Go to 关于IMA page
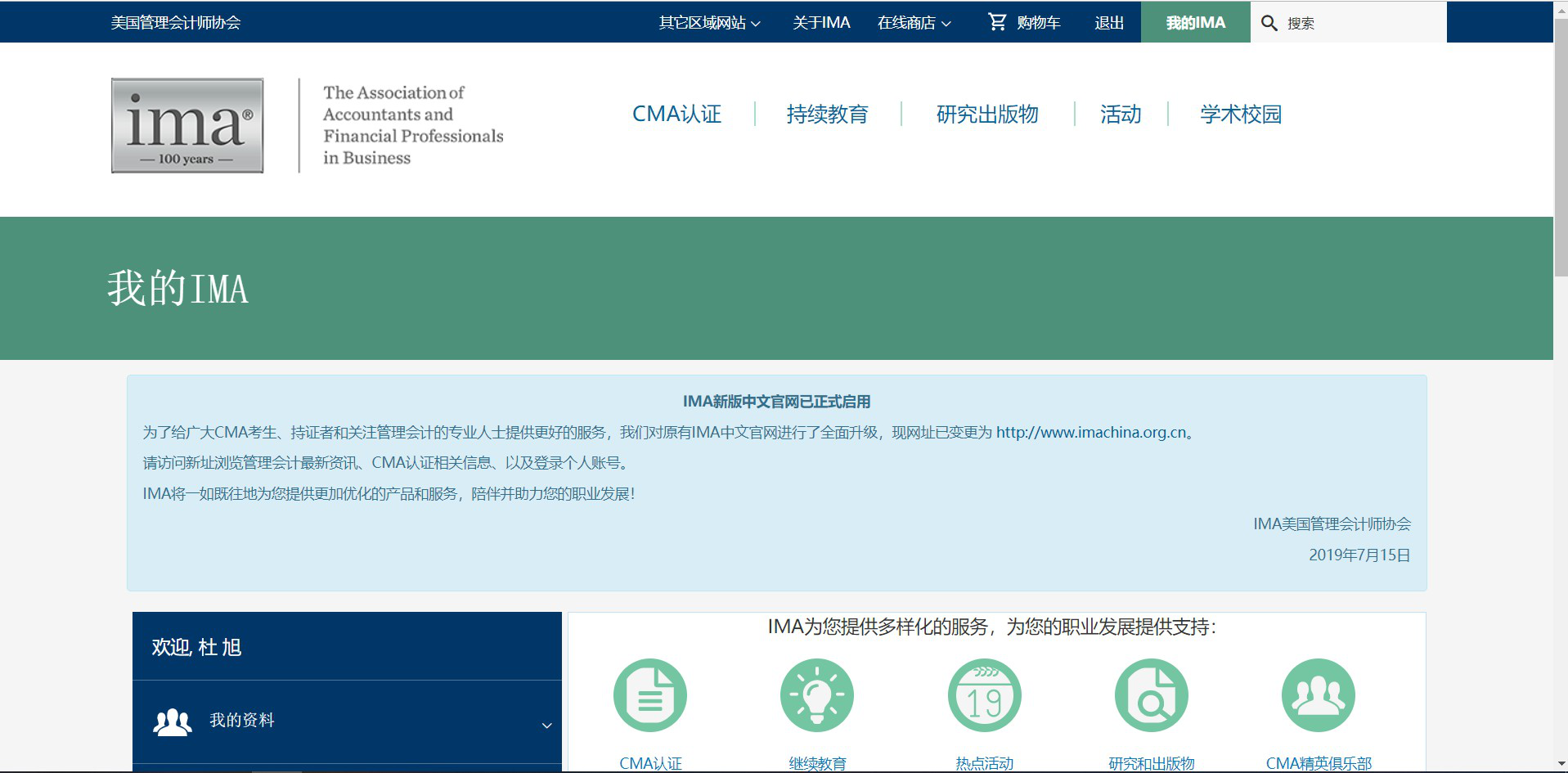This screenshot has height=773, width=1568. pyautogui.click(x=821, y=22)
